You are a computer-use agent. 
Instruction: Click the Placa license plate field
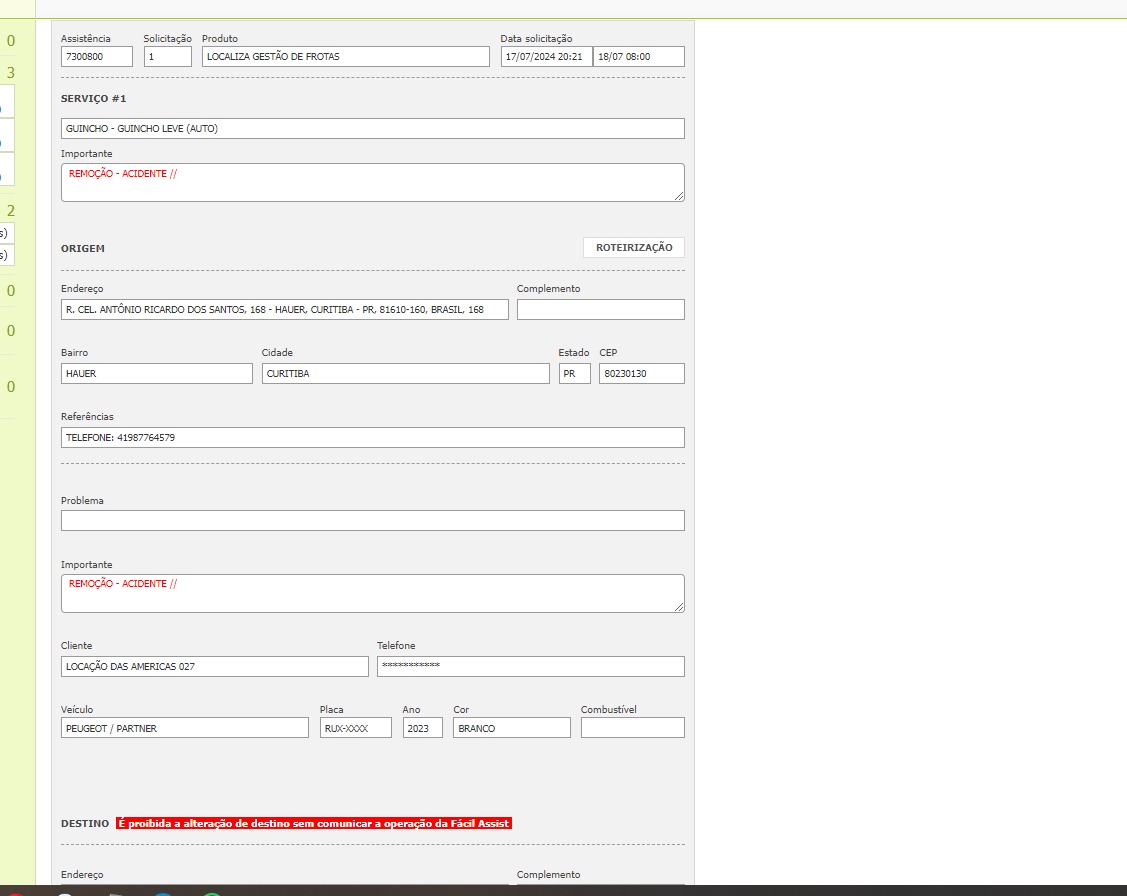coord(356,729)
